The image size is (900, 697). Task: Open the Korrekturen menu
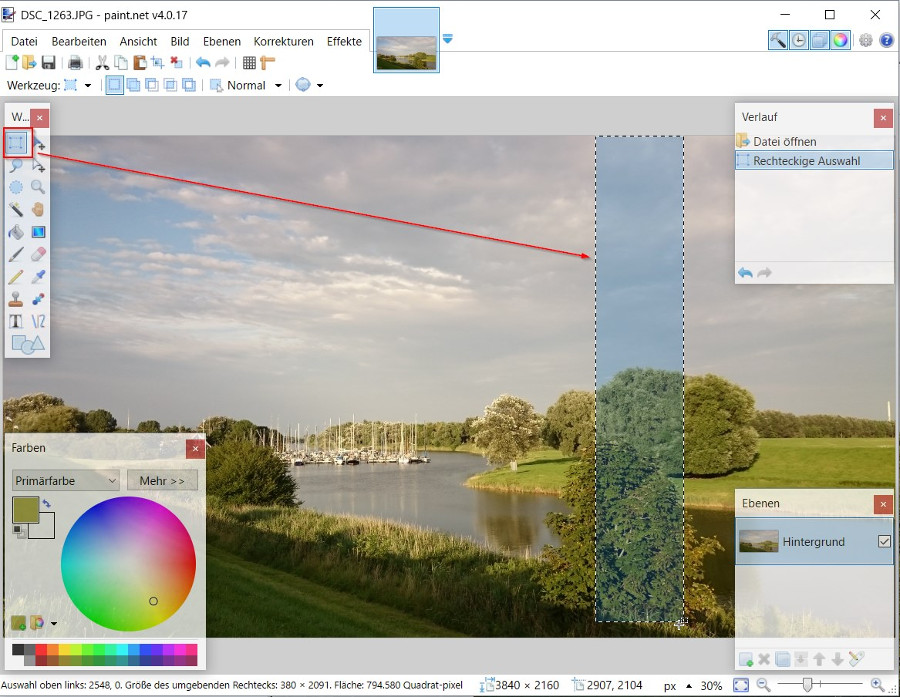pyautogui.click(x=283, y=42)
